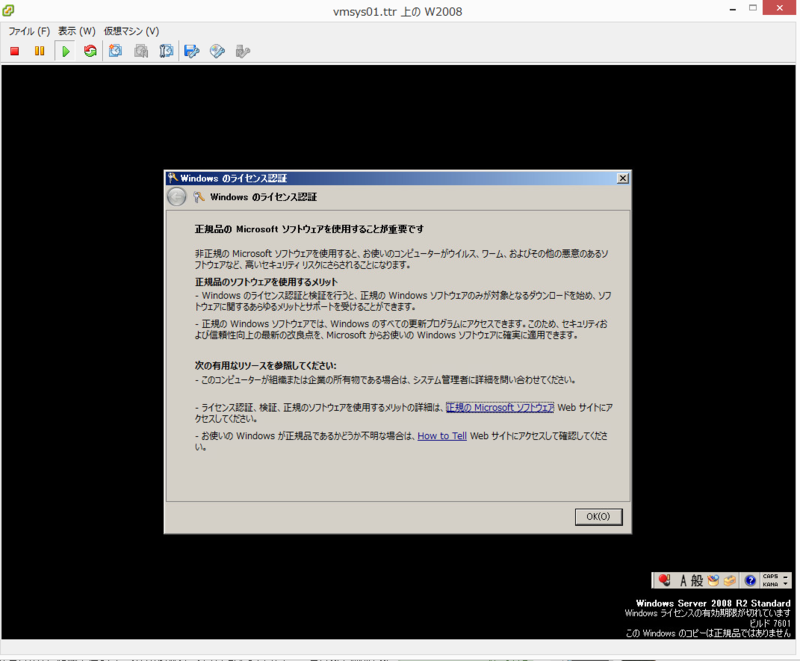Image resolution: width=800 pixels, height=661 pixels.
Task: Open the How to Tell link
Action: 442,436
